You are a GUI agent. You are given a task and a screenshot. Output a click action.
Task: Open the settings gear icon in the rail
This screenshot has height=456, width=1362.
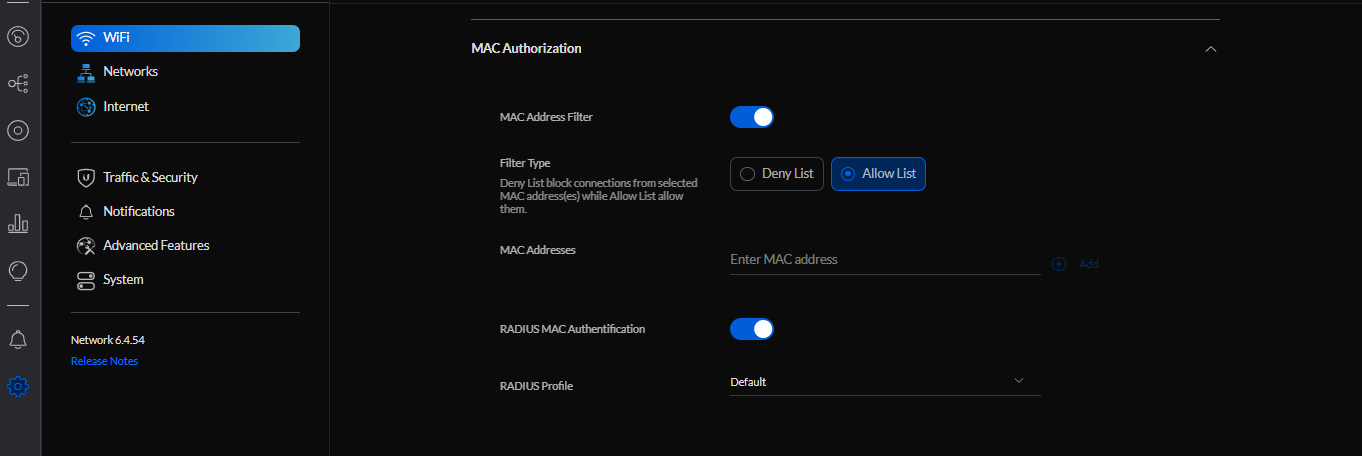(x=18, y=386)
